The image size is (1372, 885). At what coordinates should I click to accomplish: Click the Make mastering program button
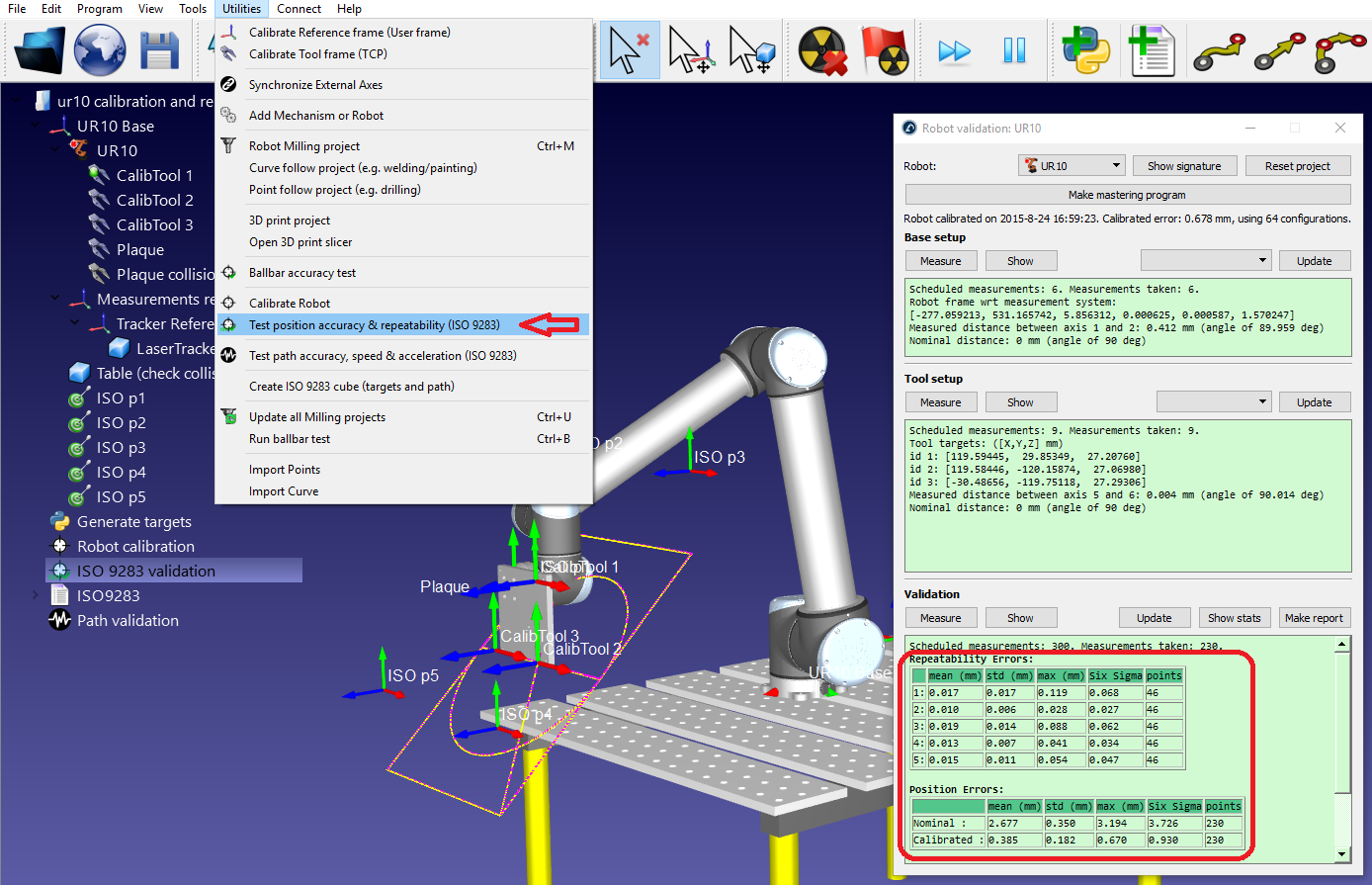(x=1127, y=195)
